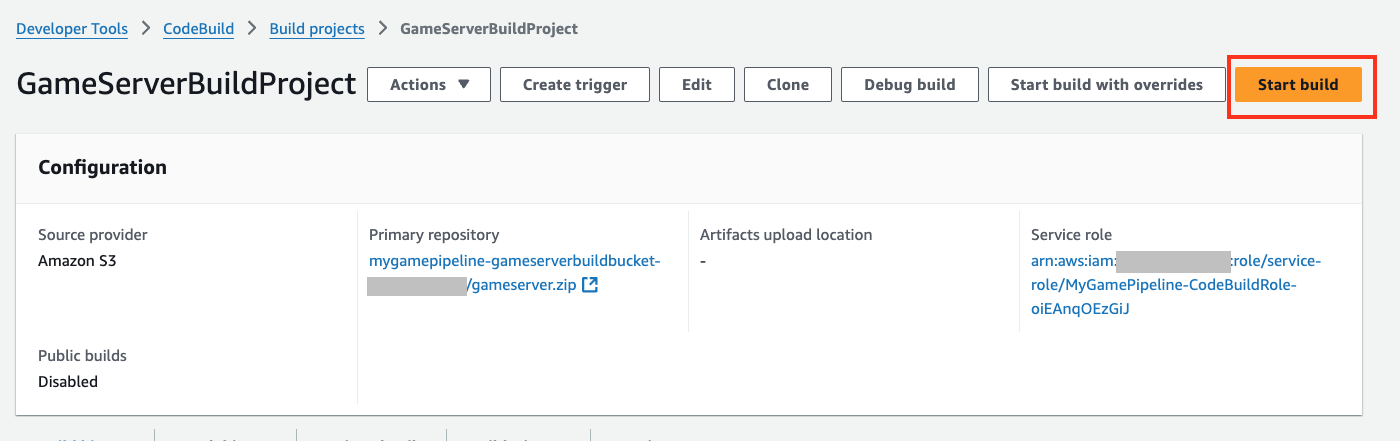1400x441 pixels.
Task: Click Start build with overrides
Action: pos(1107,85)
